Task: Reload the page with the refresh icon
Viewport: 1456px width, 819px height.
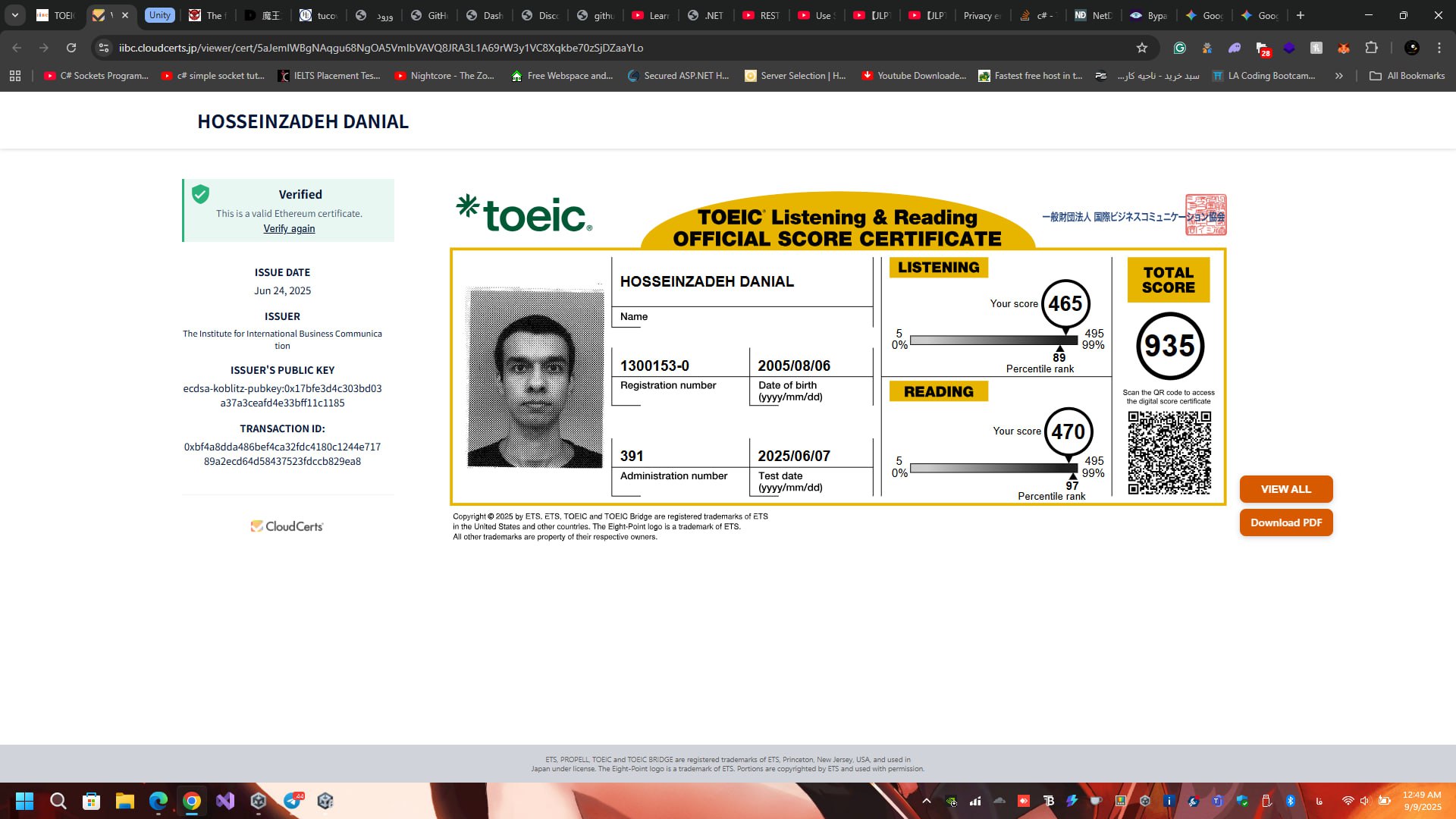Action: (x=71, y=48)
